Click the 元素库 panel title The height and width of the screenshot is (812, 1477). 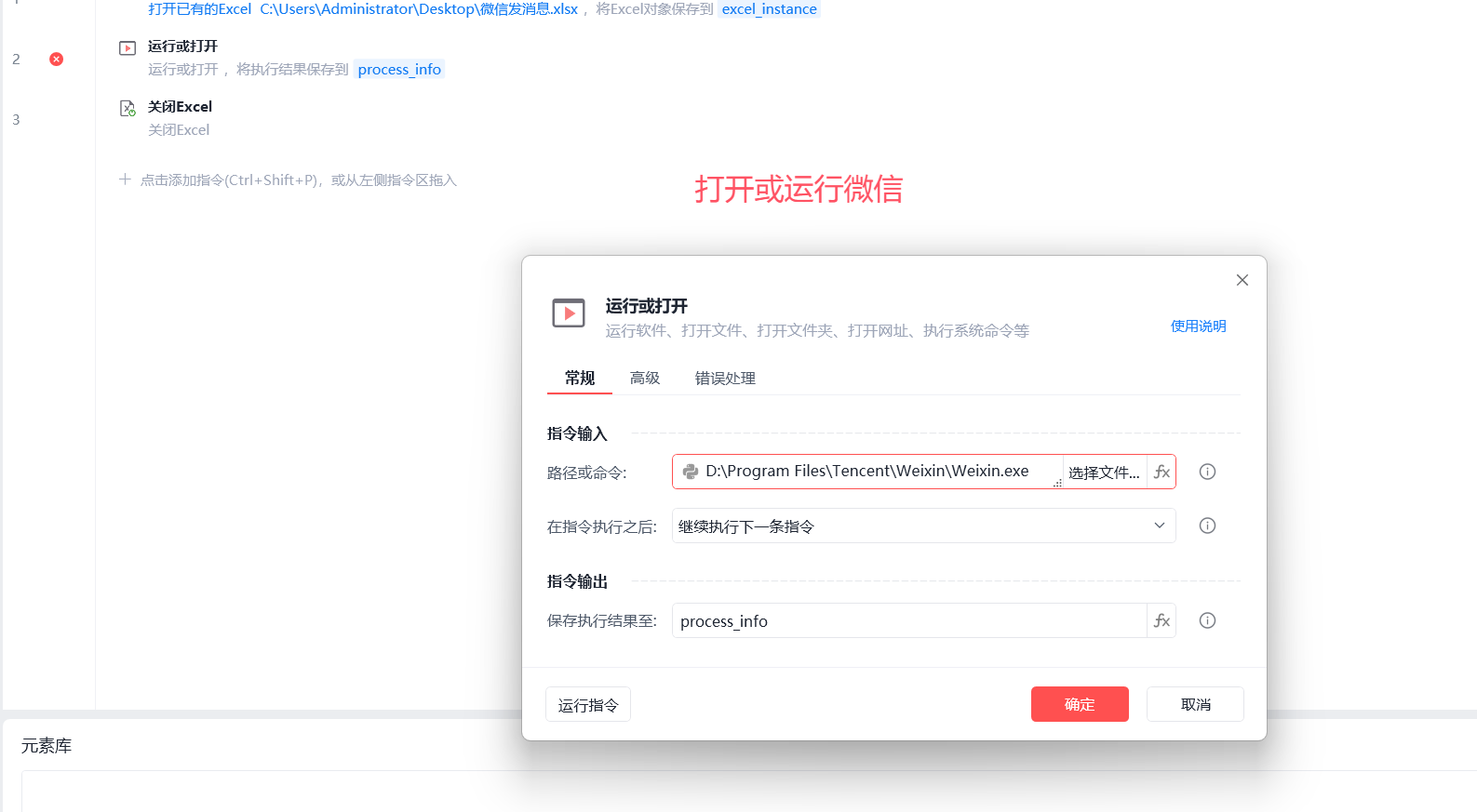47,746
